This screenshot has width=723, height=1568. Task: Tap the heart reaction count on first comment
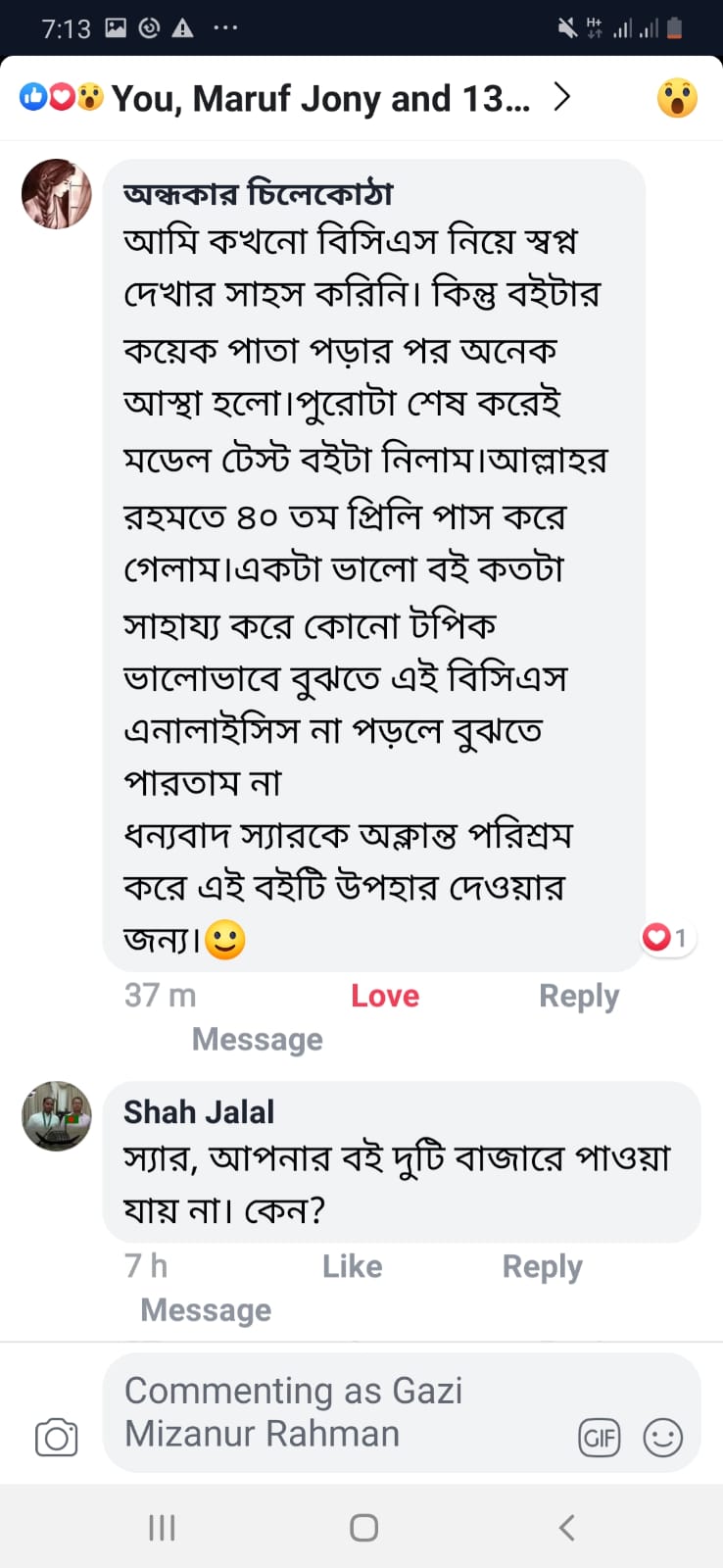pos(666,938)
